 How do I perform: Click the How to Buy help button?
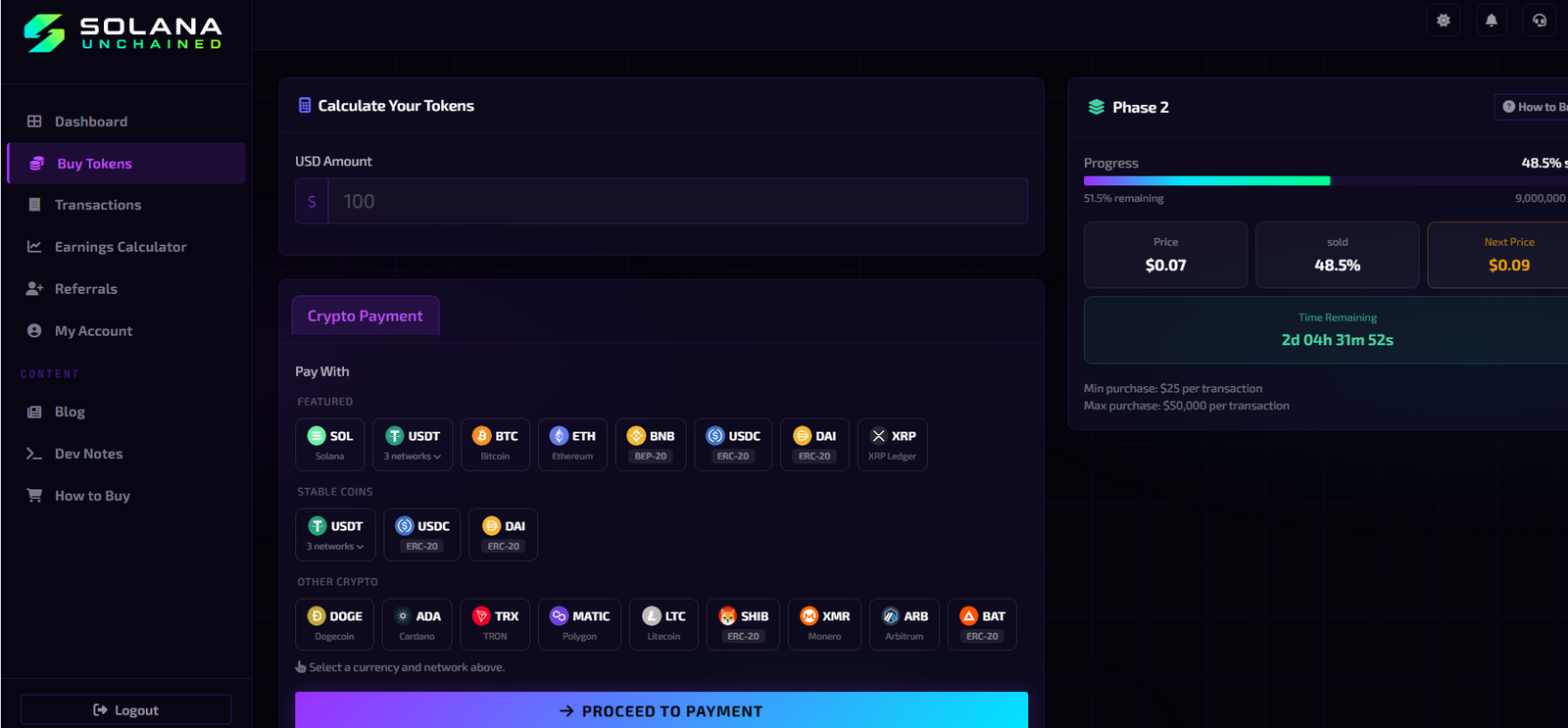click(1532, 107)
